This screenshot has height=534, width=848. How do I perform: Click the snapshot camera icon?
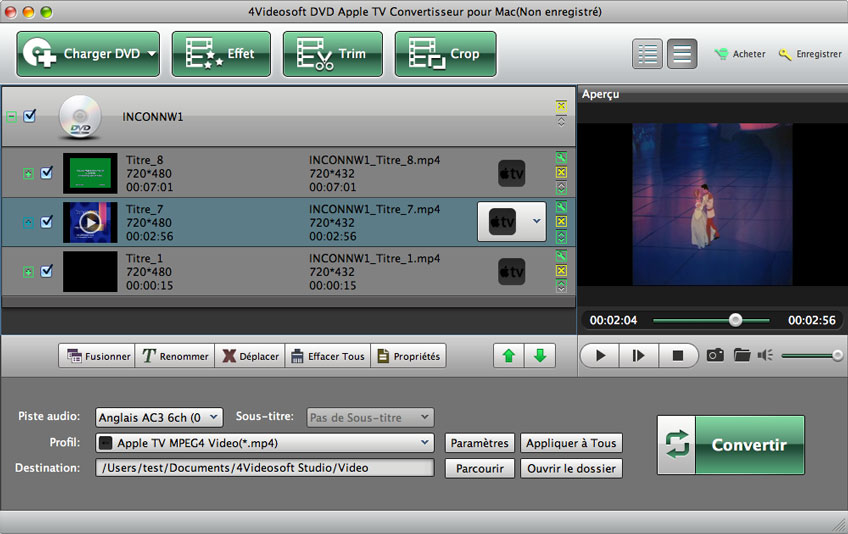[x=715, y=355]
